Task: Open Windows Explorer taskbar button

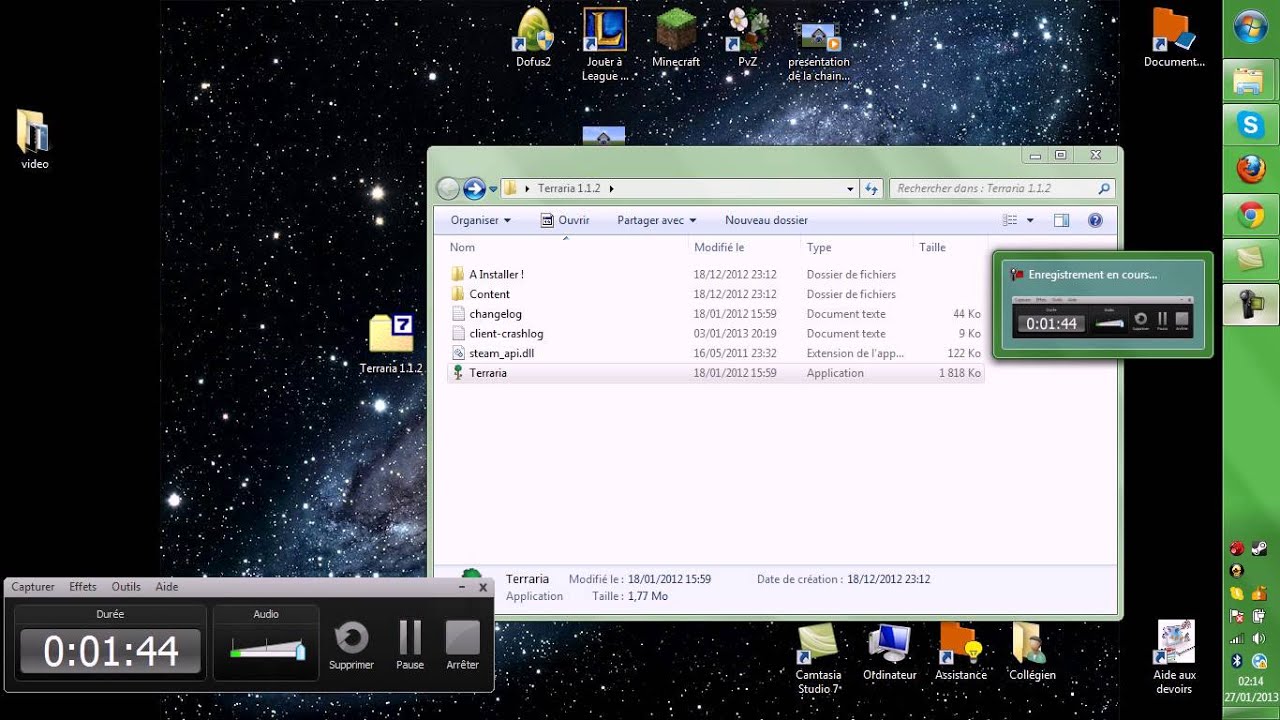Action: (1251, 80)
